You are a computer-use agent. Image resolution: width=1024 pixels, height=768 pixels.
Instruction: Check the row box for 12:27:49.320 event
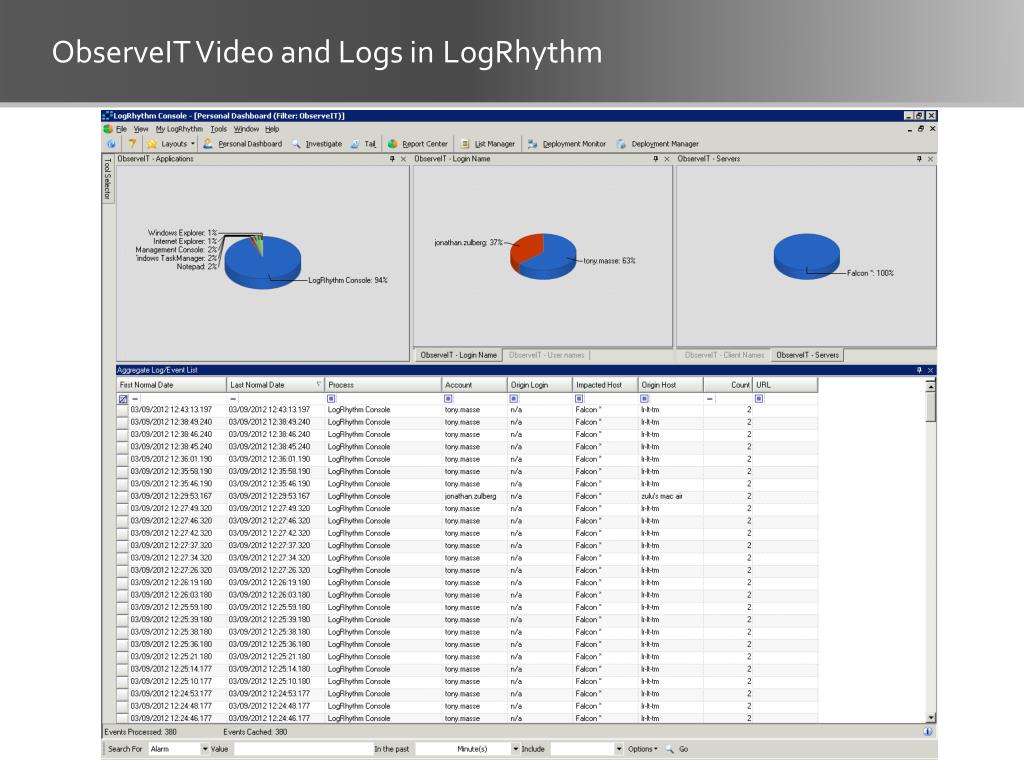[x=122, y=509]
